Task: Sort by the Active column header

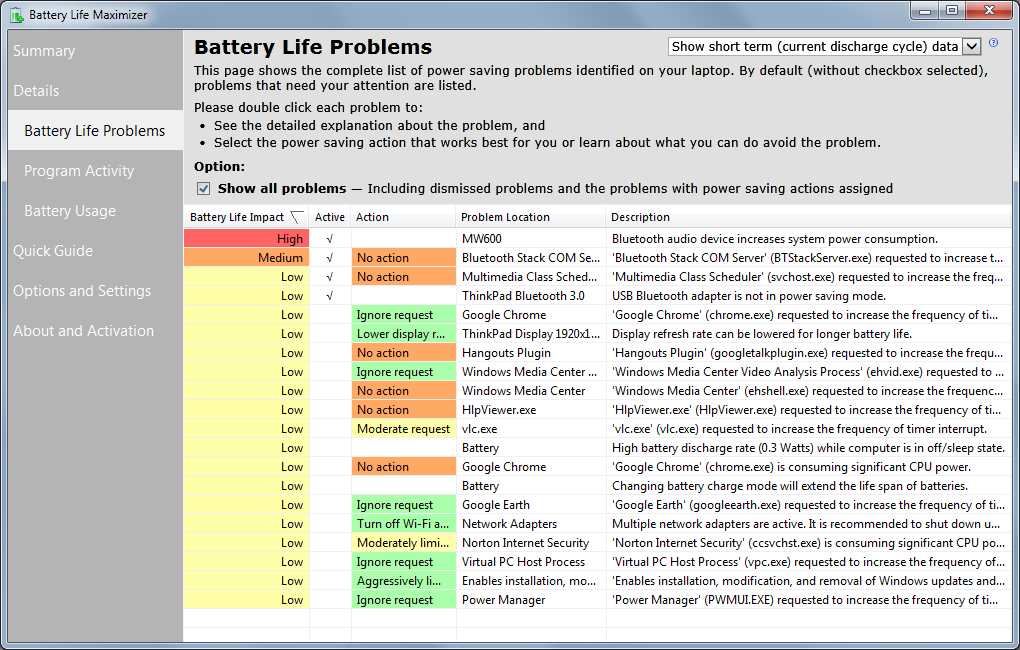Action: pyautogui.click(x=330, y=217)
